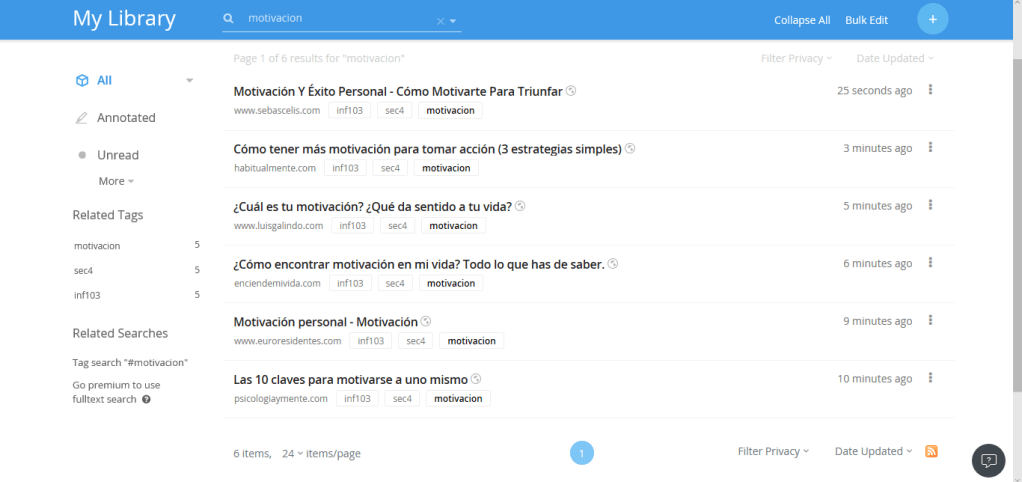The width and height of the screenshot is (1022, 482).
Task: Open the three-dot menu for Las 10 claves
Action: coord(930,378)
